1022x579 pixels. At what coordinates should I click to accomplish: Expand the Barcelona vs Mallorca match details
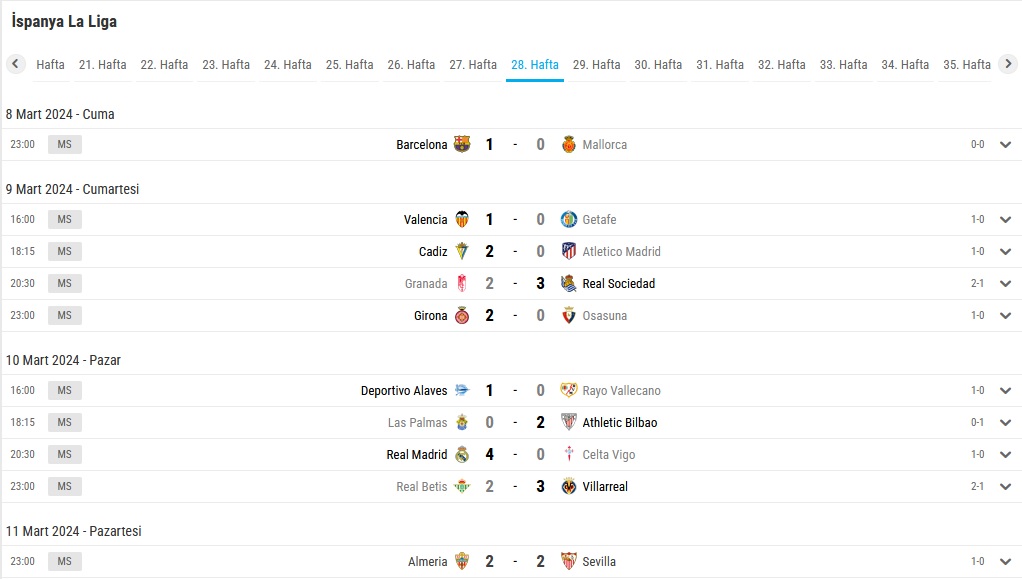(x=1006, y=145)
